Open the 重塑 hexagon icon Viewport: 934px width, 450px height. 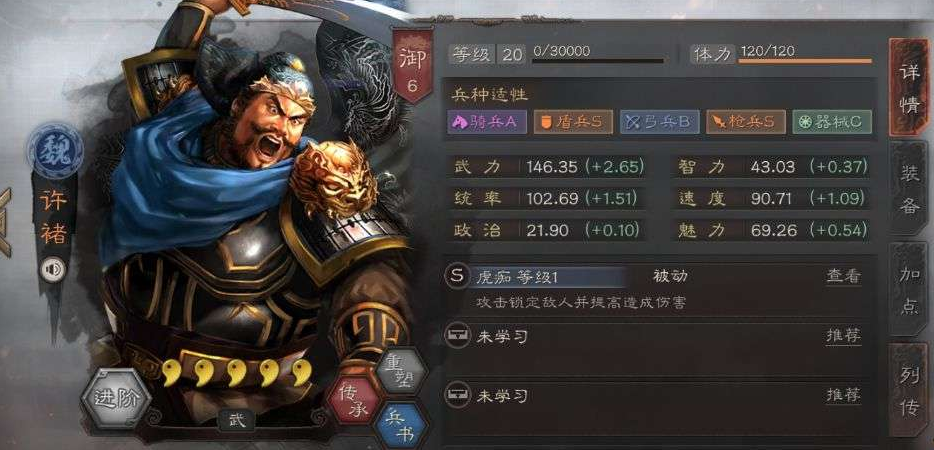(x=401, y=371)
